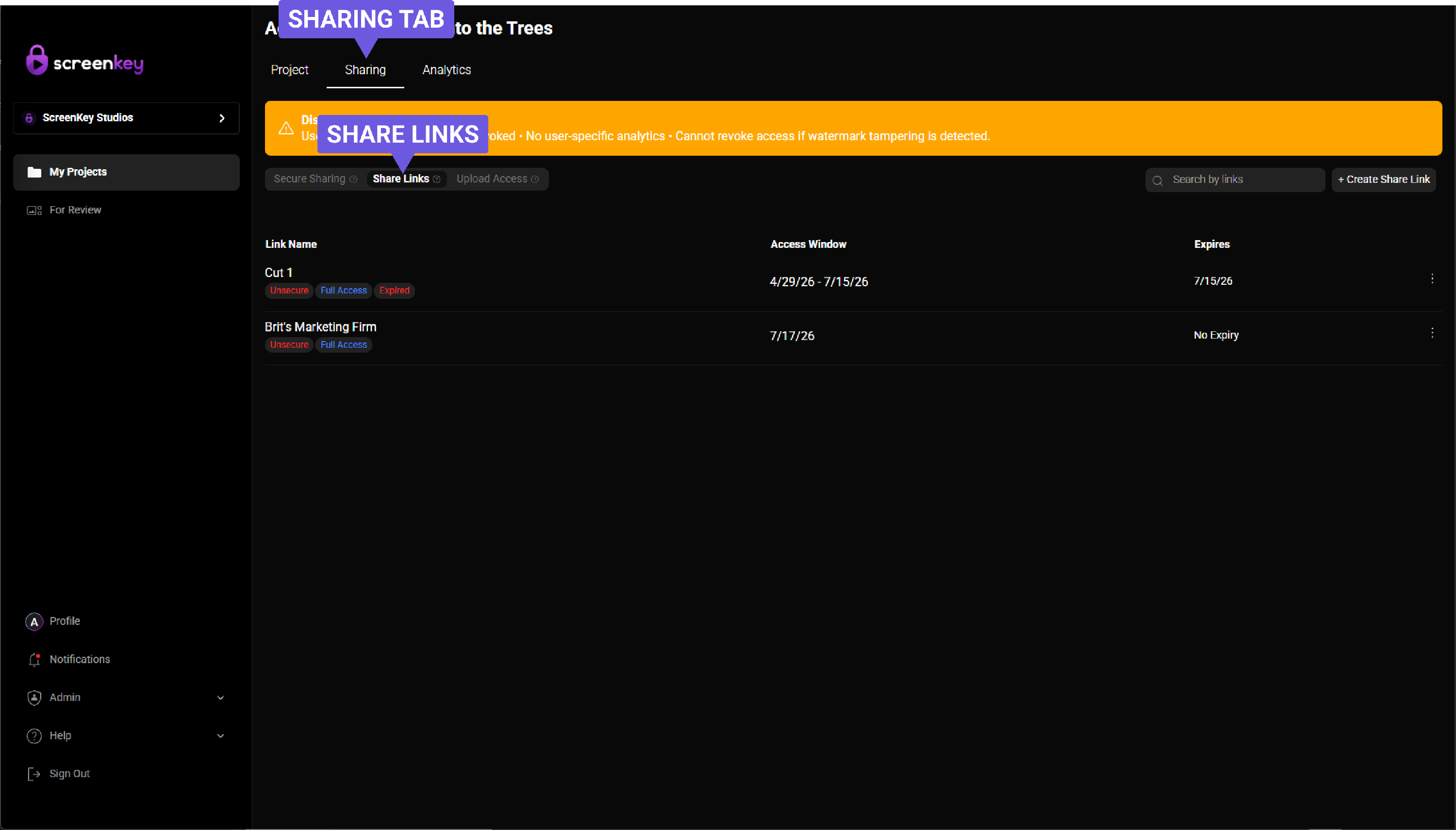The height and width of the screenshot is (830, 1456).
Task: Click the Brit's Marketing Firm link name
Action: pos(320,327)
